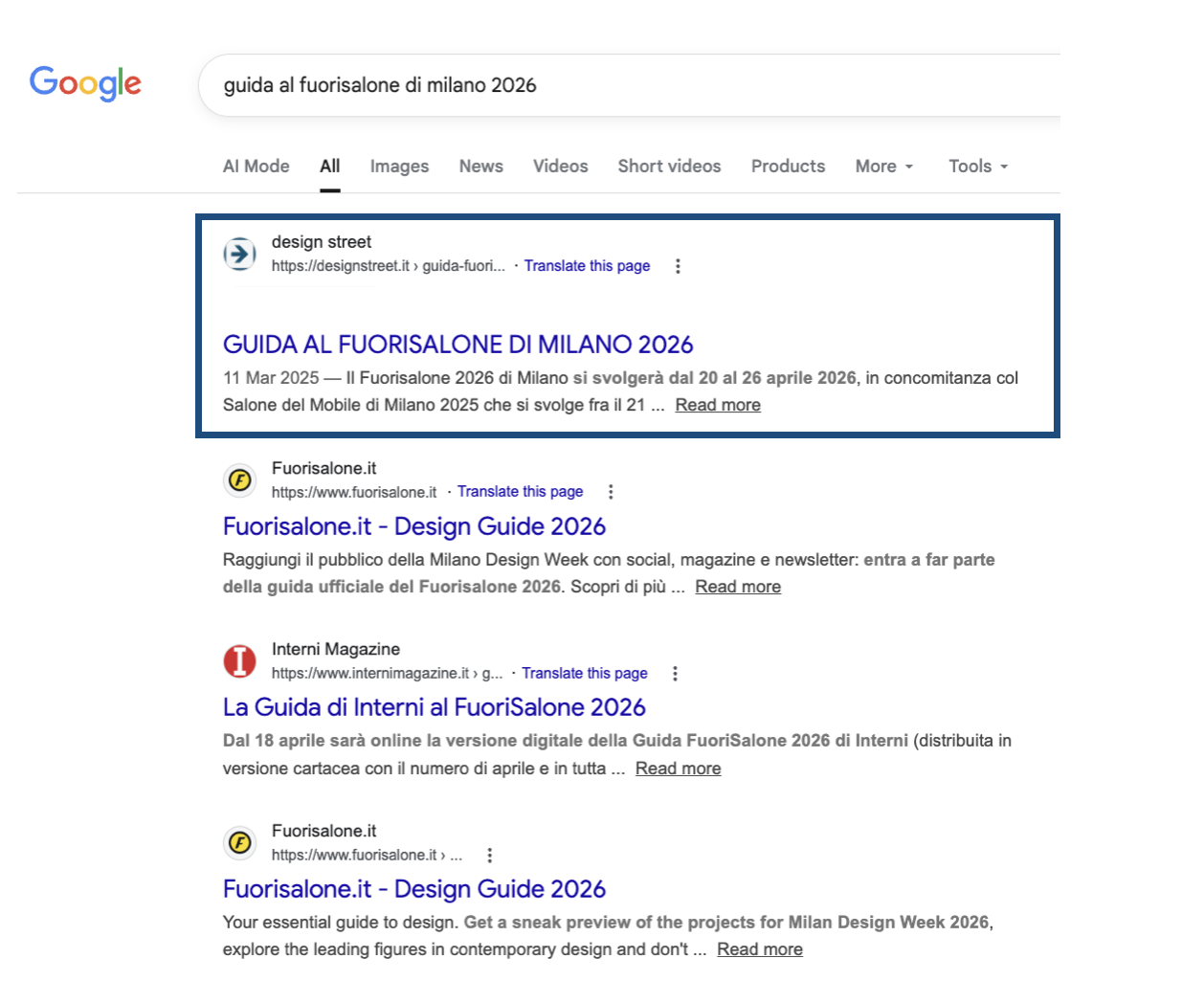1204x1003 pixels.
Task: Open La Guida di Interni al FuoriSalone link
Action: coord(434,707)
